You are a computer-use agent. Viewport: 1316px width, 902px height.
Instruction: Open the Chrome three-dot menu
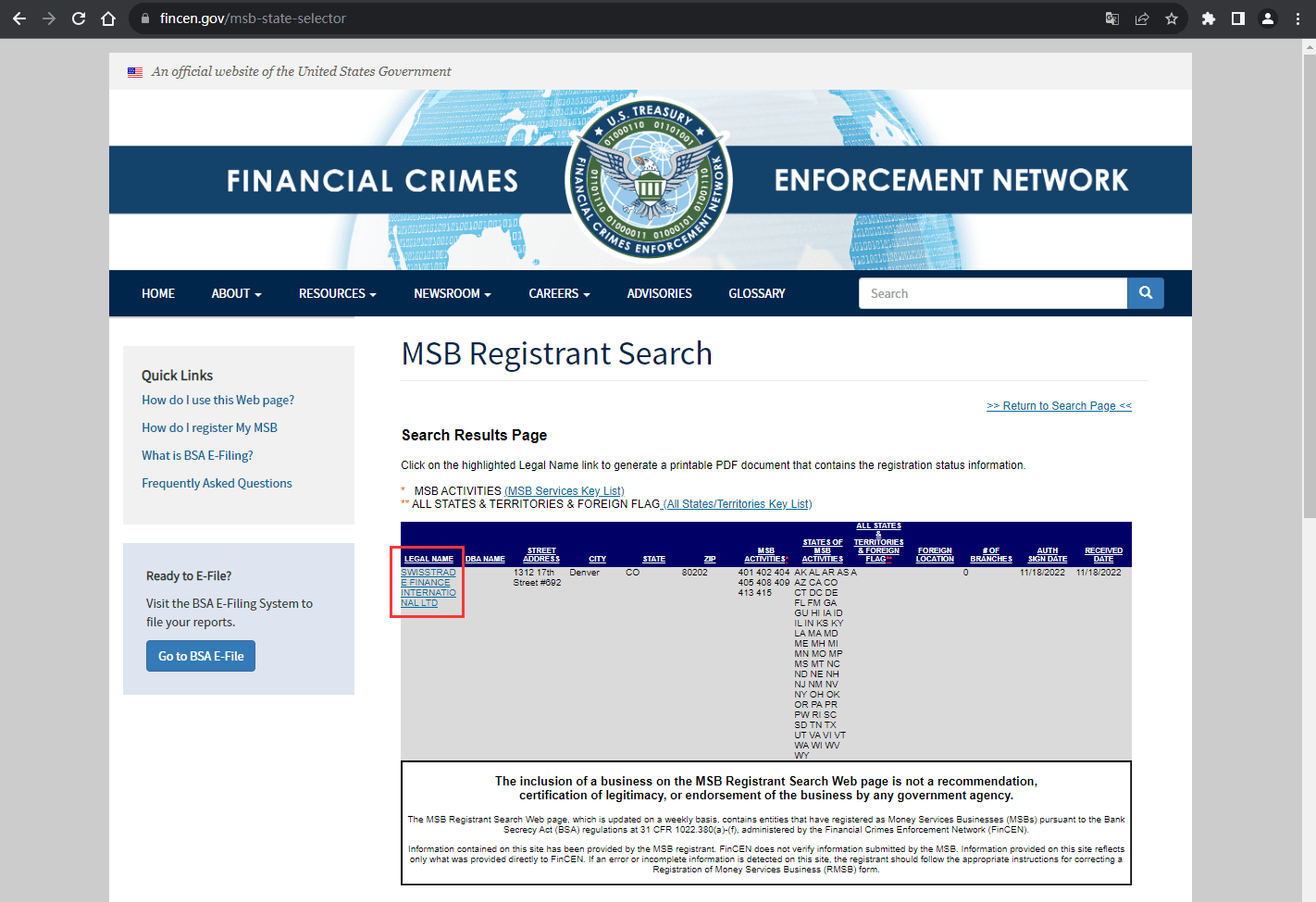point(1297,19)
